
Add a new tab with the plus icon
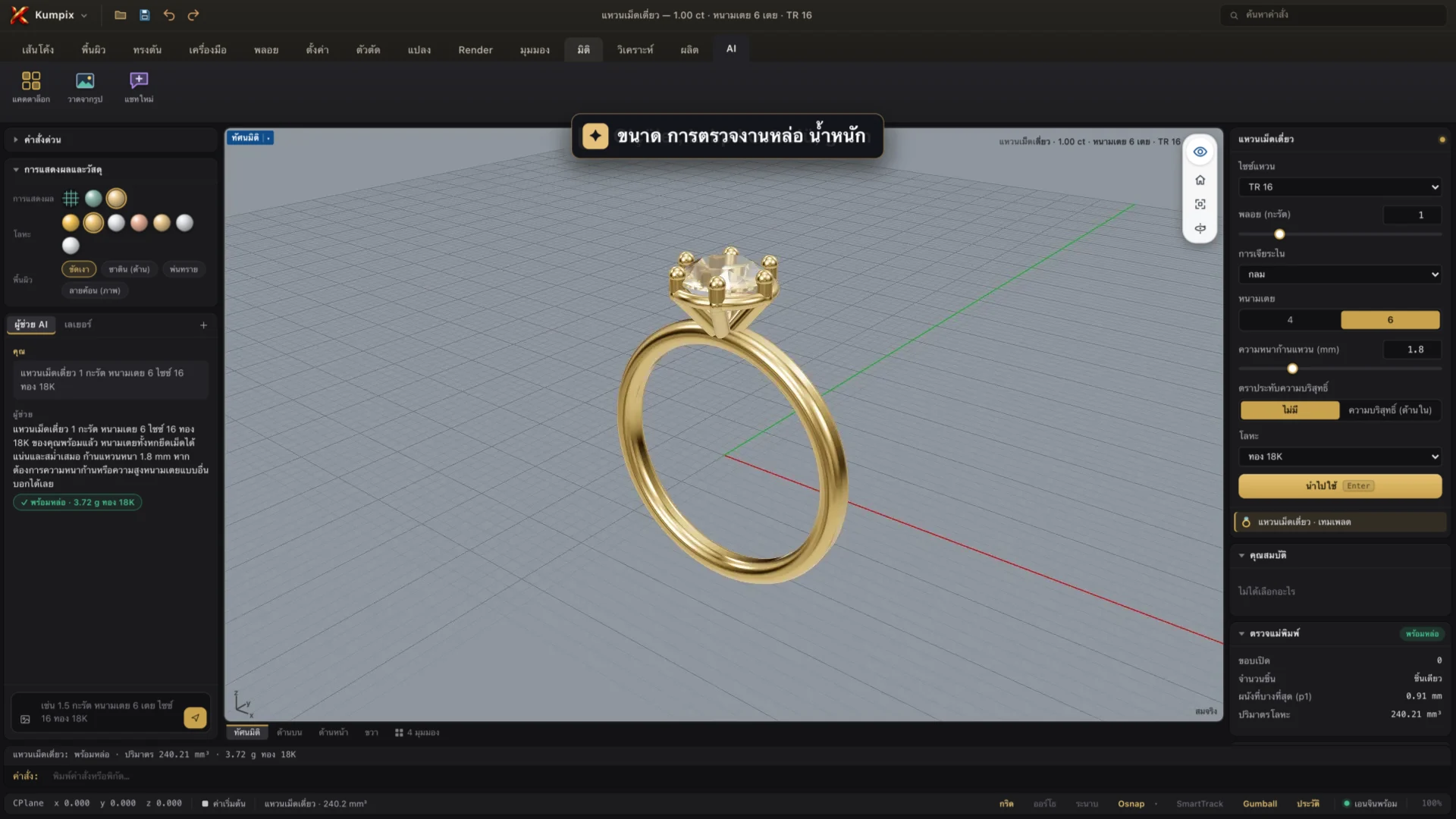(203, 325)
